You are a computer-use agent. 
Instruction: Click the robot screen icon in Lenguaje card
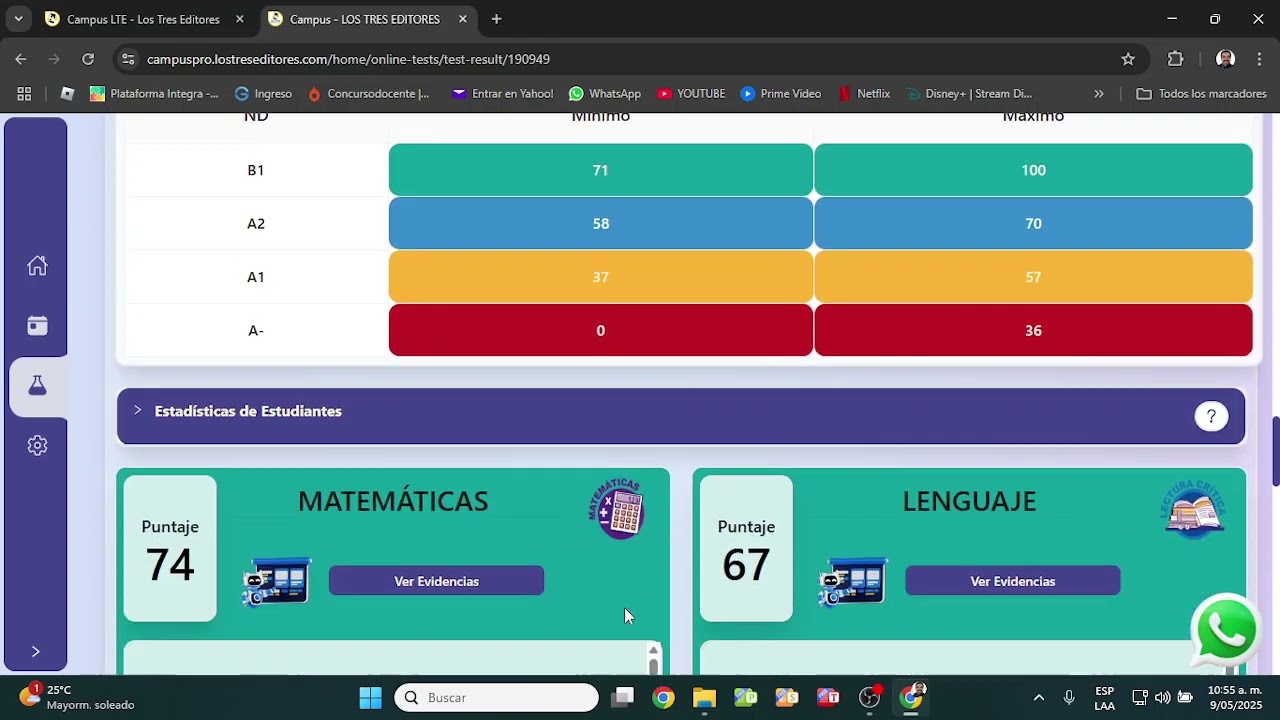[x=853, y=582]
